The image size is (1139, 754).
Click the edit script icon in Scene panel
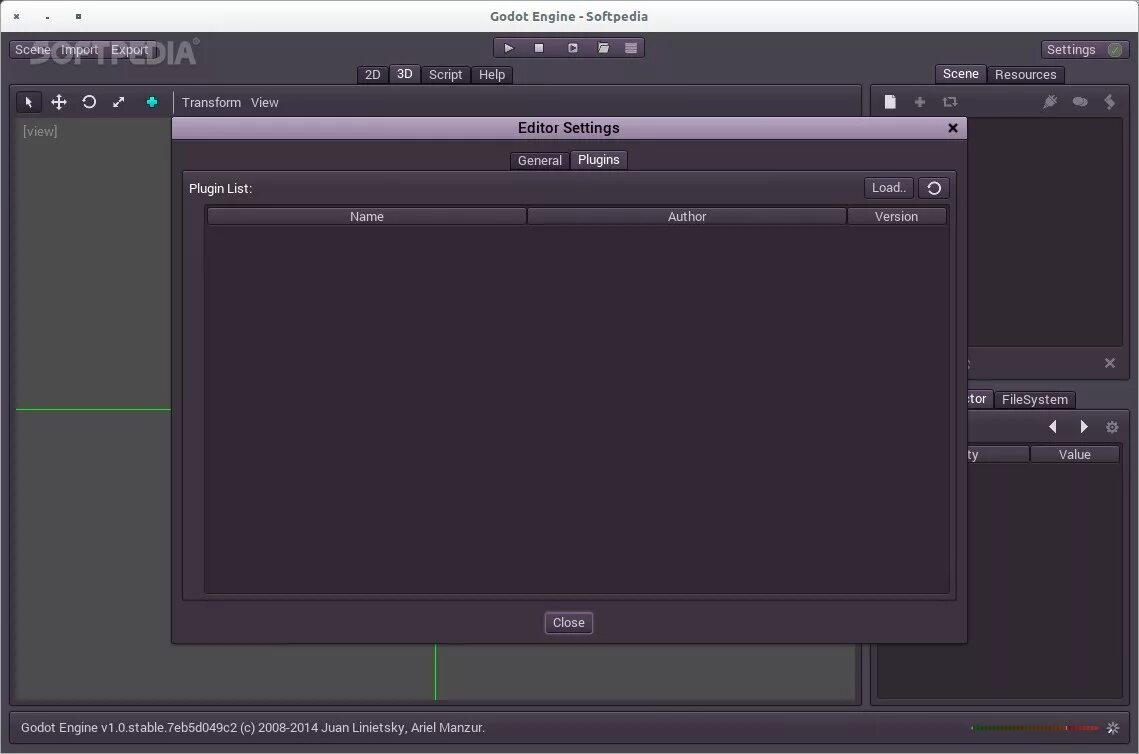tap(1110, 102)
